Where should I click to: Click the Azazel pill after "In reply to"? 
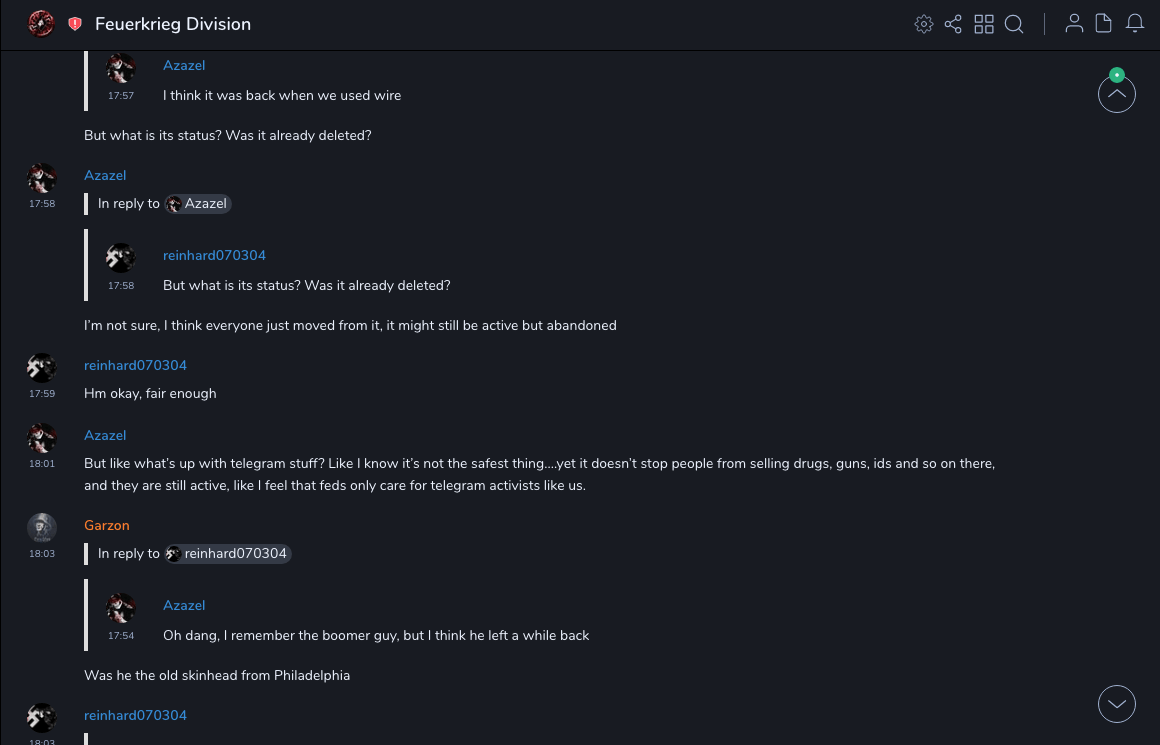click(x=198, y=204)
